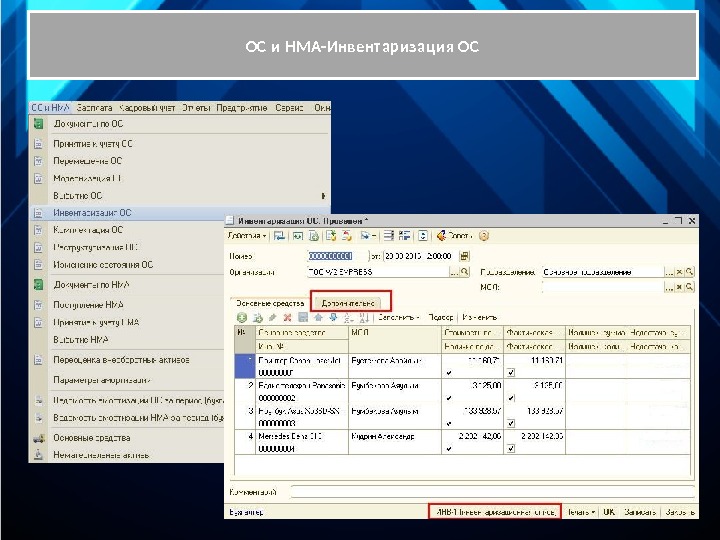Screen dimensions: 720x540
Task: Click the Комментарий input field
Action: [x=490, y=492]
